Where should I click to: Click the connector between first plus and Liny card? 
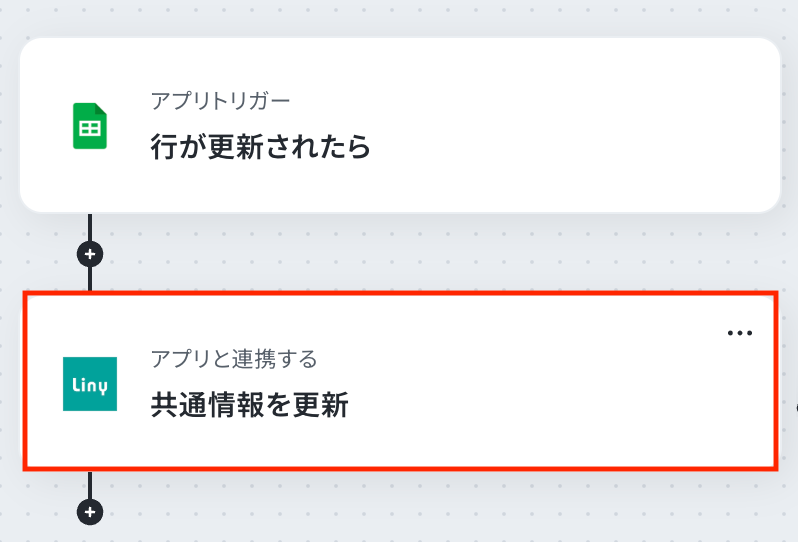click(x=90, y=279)
